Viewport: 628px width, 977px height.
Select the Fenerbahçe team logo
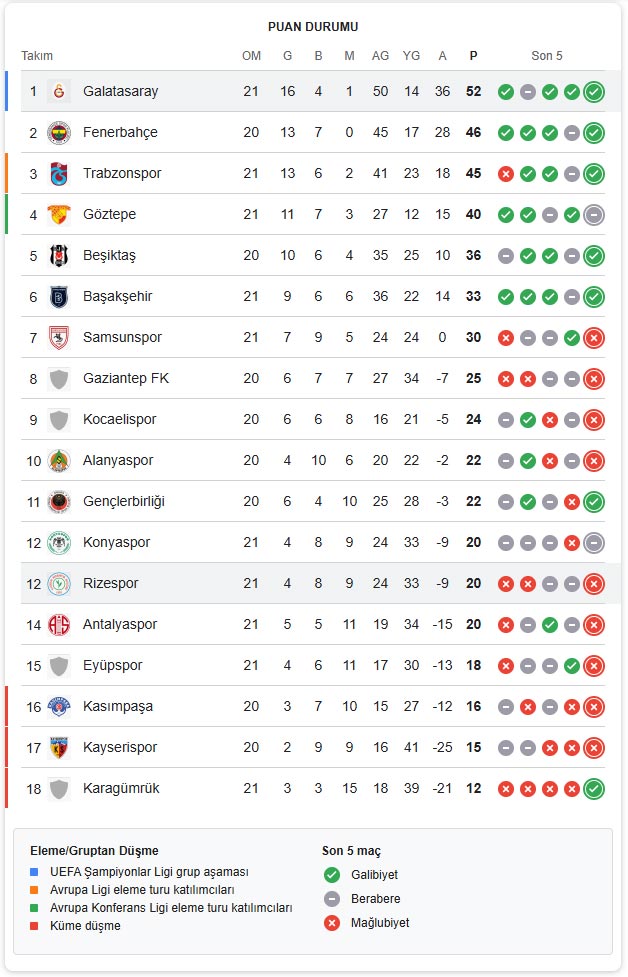coord(61,132)
